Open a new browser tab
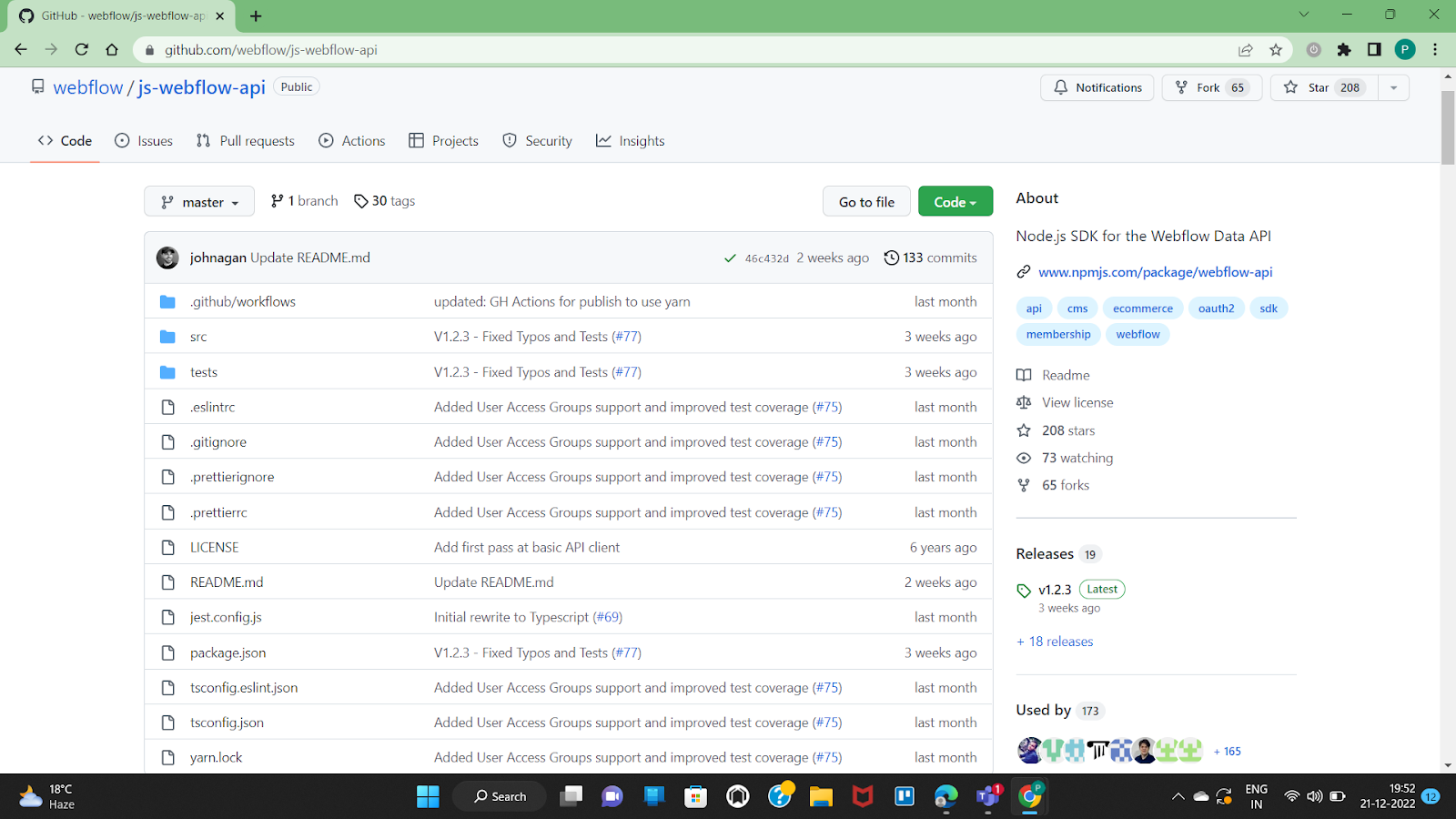Screen dimensions: 1456x819 (256, 16)
